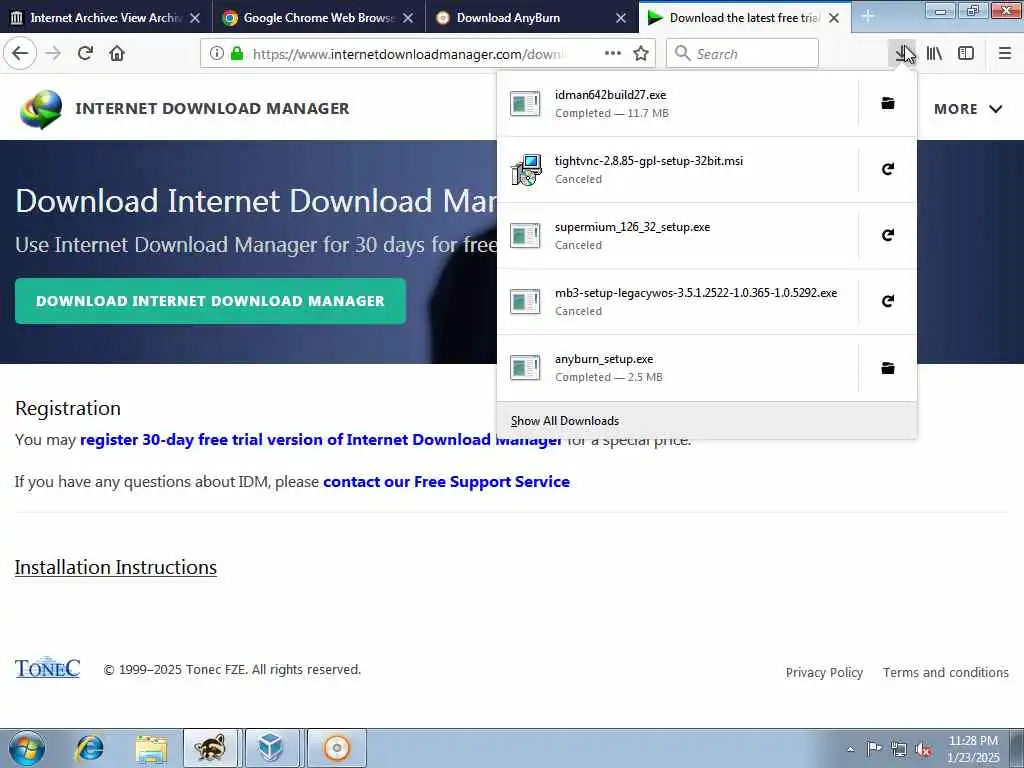Close the Google Chrome Web Browser tab

click(408, 18)
